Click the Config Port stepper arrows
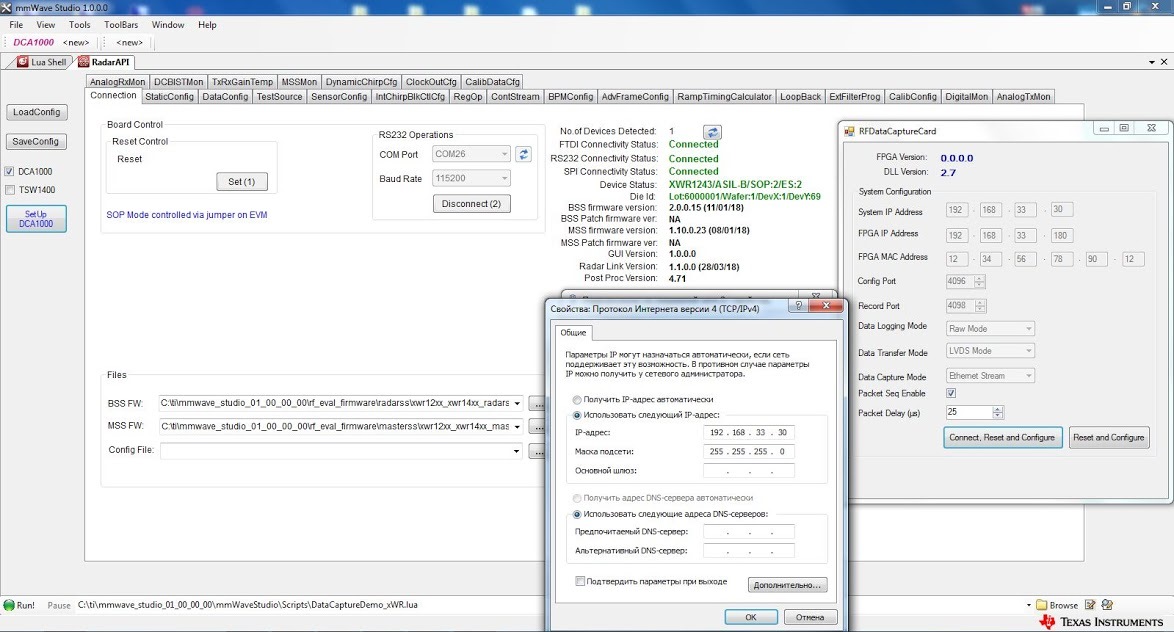 (979, 282)
